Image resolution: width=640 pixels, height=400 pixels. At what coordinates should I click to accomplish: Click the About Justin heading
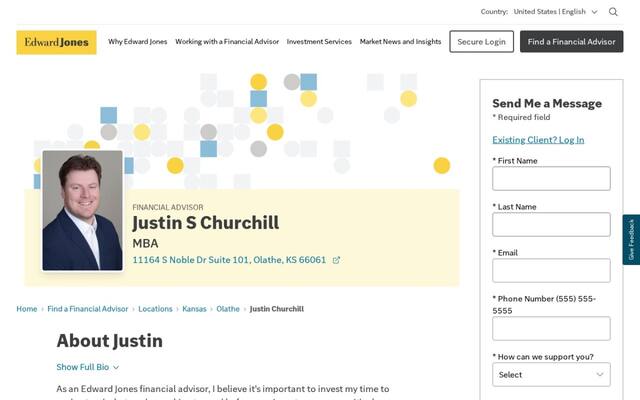coord(109,341)
